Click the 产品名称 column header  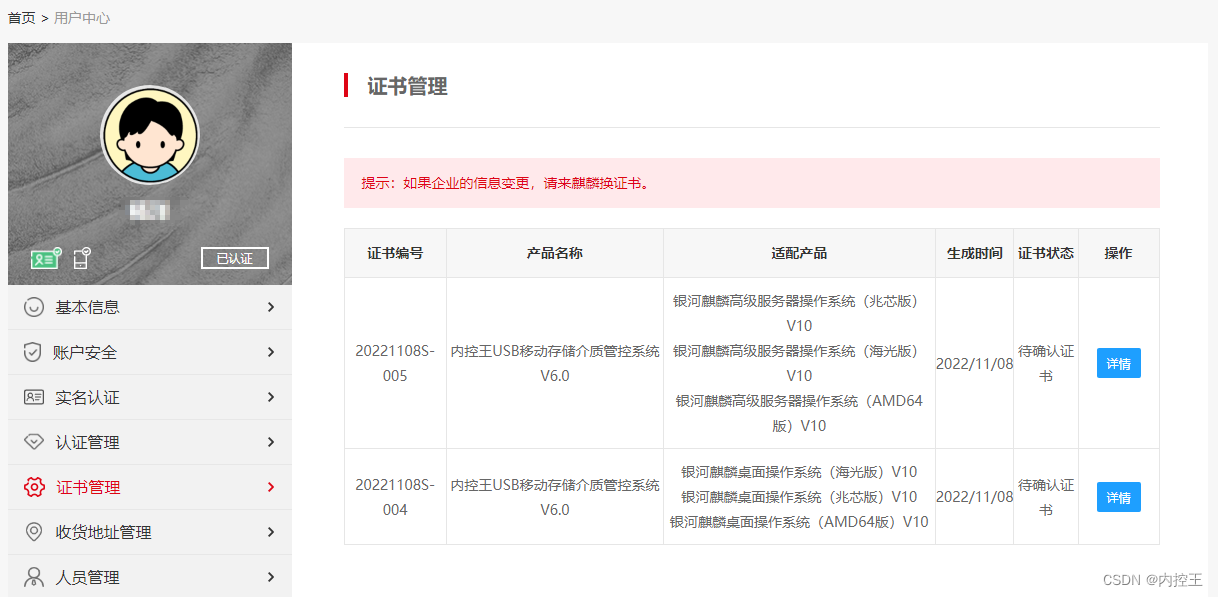pyautogui.click(x=555, y=253)
